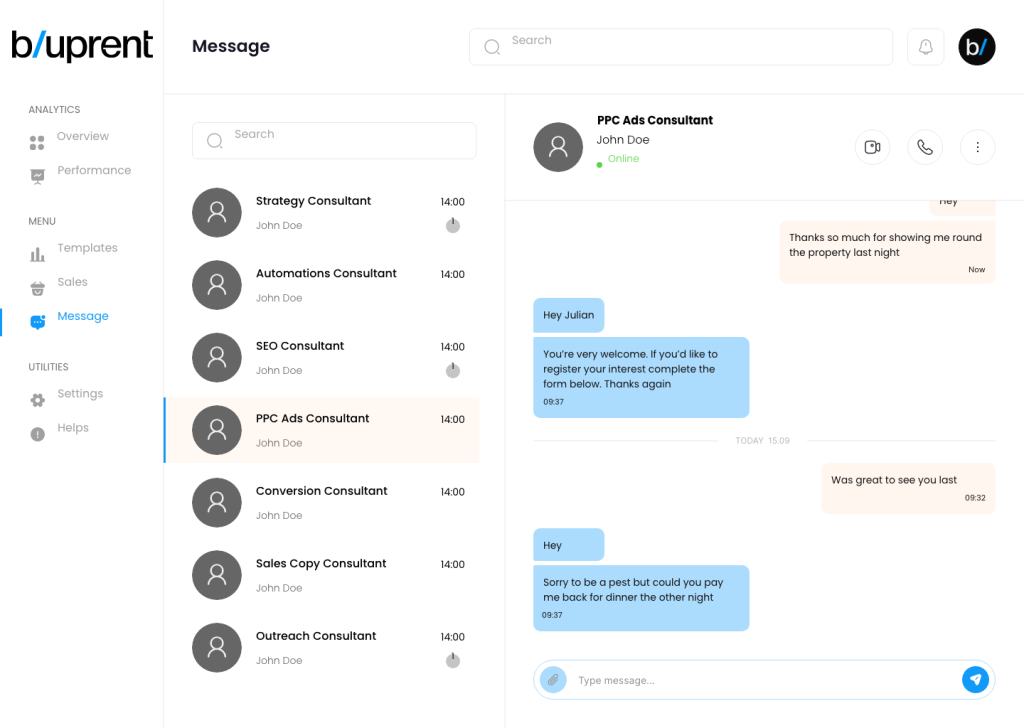The image size is (1024, 728).
Task: Click the b/uprent logo
Action: click(x=82, y=46)
